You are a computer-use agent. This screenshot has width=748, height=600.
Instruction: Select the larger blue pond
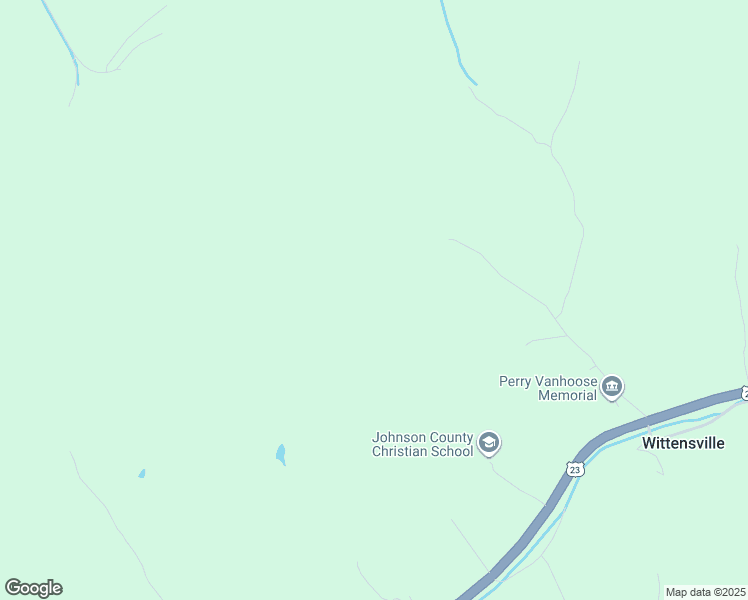click(x=281, y=454)
